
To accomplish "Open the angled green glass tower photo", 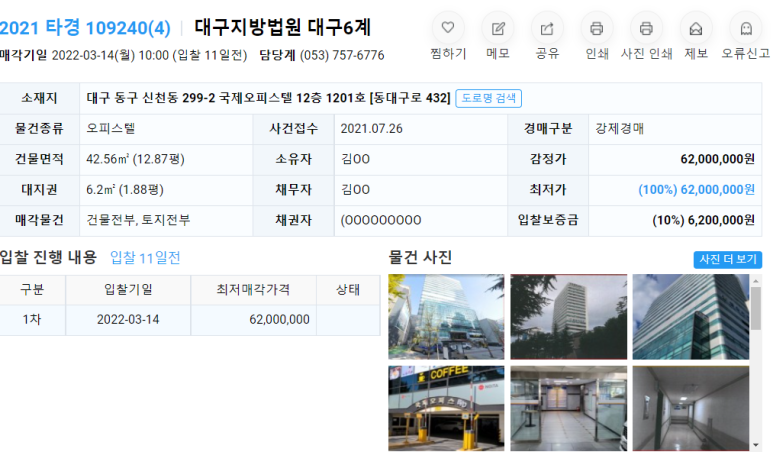I will coord(691,317).
